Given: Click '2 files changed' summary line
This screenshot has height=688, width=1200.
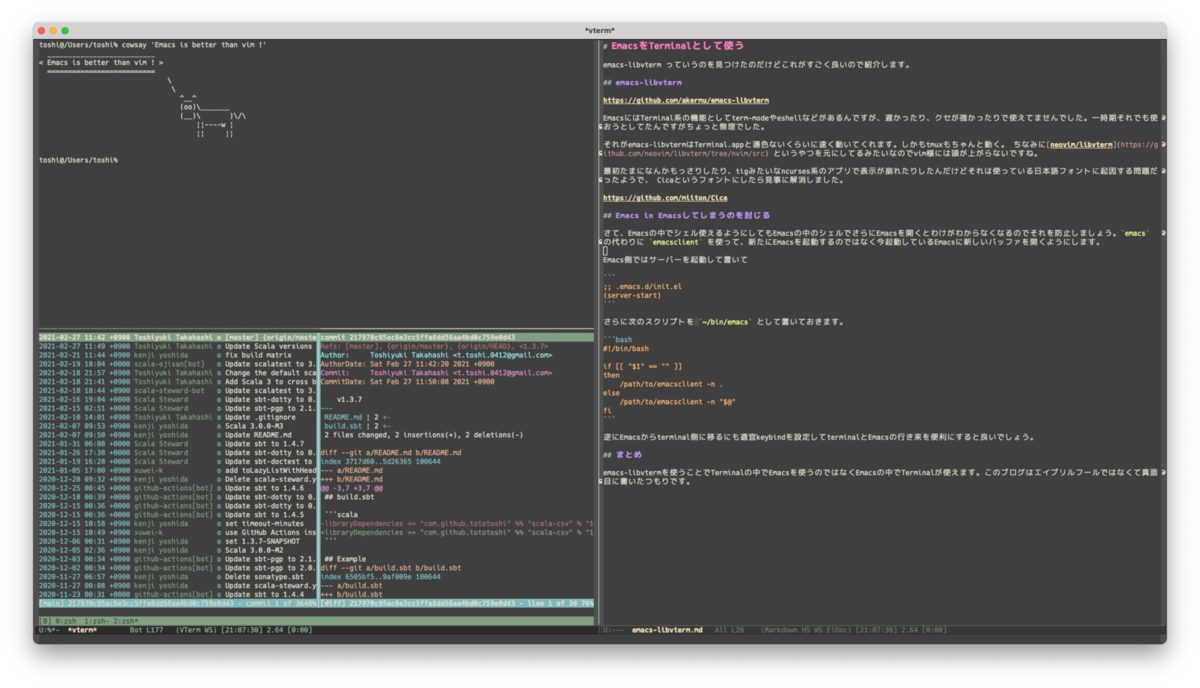Looking at the screenshot, I should pos(422,436).
